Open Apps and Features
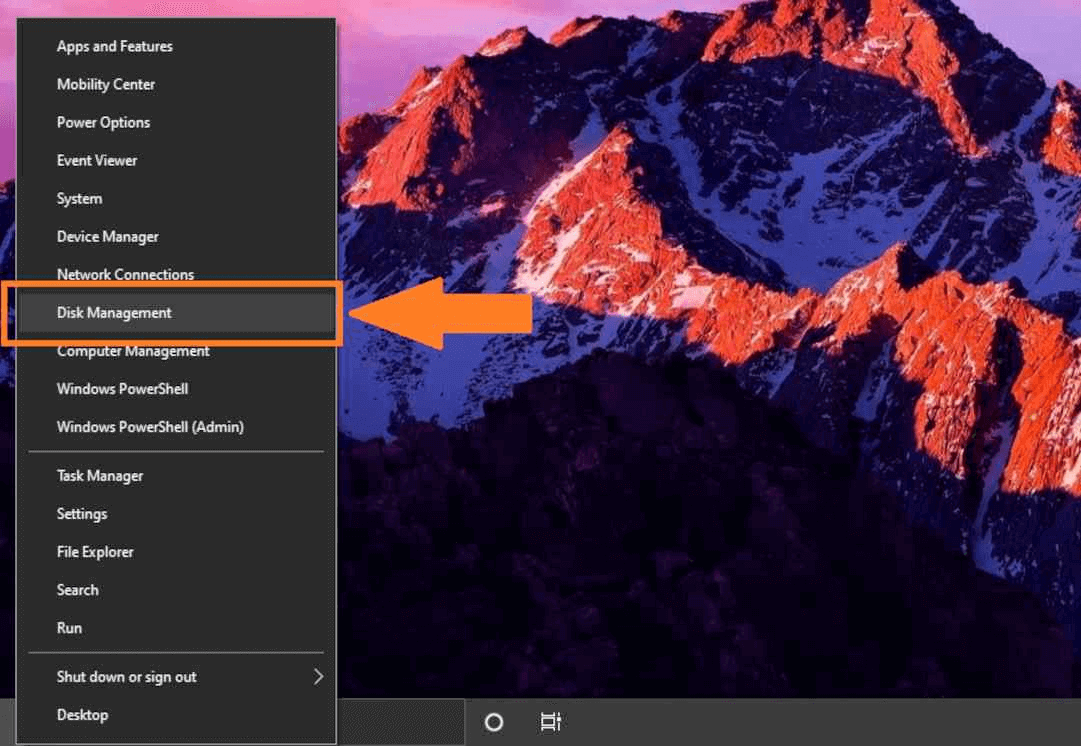Image resolution: width=1081 pixels, height=746 pixels. coord(114,46)
